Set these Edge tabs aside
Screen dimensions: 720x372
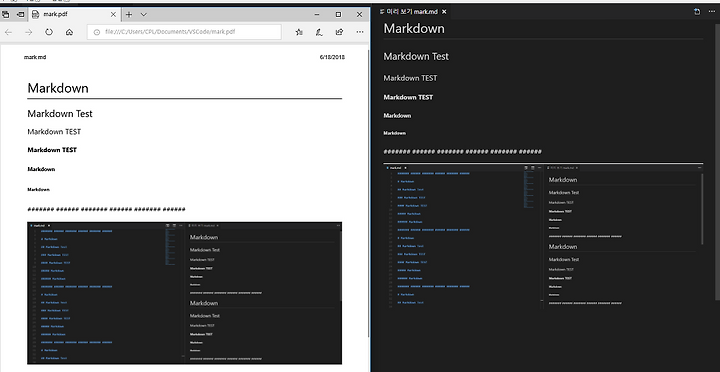click(20, 15)
